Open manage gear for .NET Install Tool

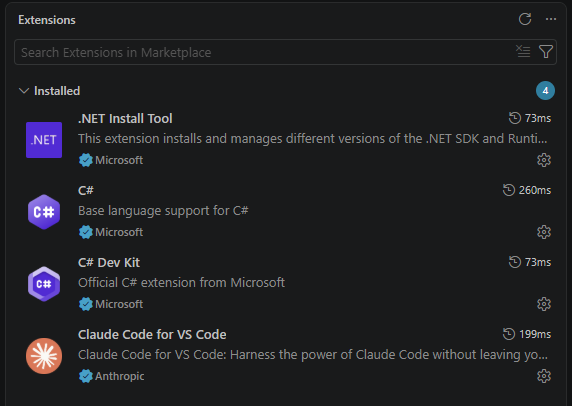coord(544,160)
